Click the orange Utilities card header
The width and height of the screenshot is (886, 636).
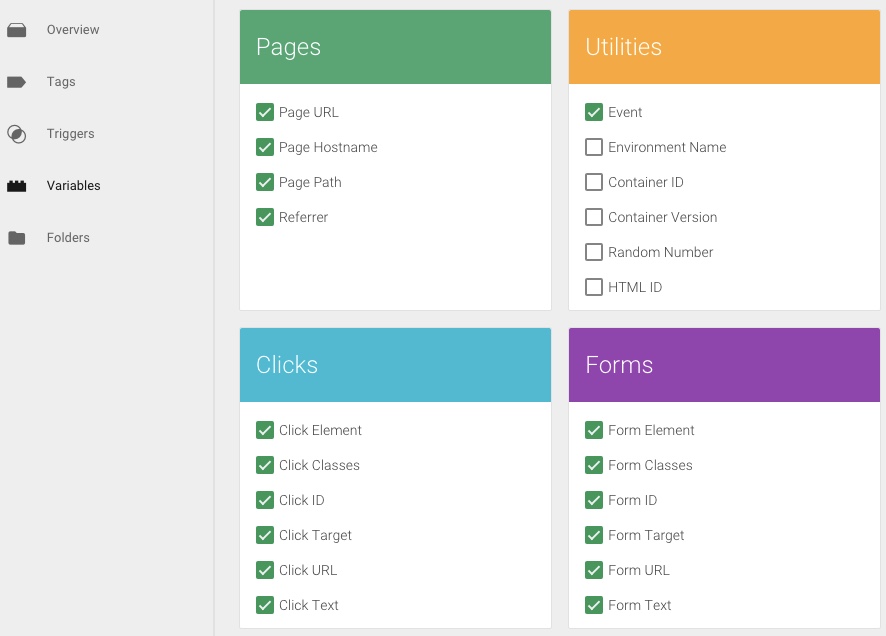pyautogui.click(x=724, y=47)
